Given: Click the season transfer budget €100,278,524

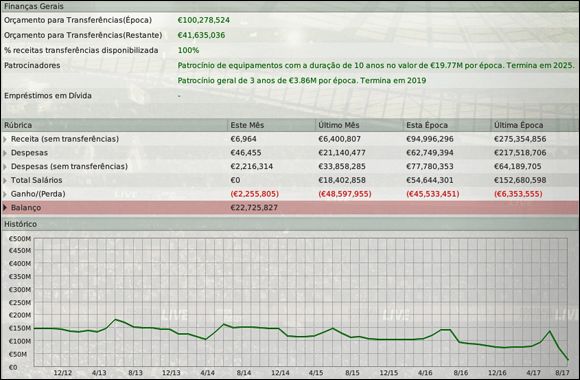Looking at the screenshot, I should (204, 20).
